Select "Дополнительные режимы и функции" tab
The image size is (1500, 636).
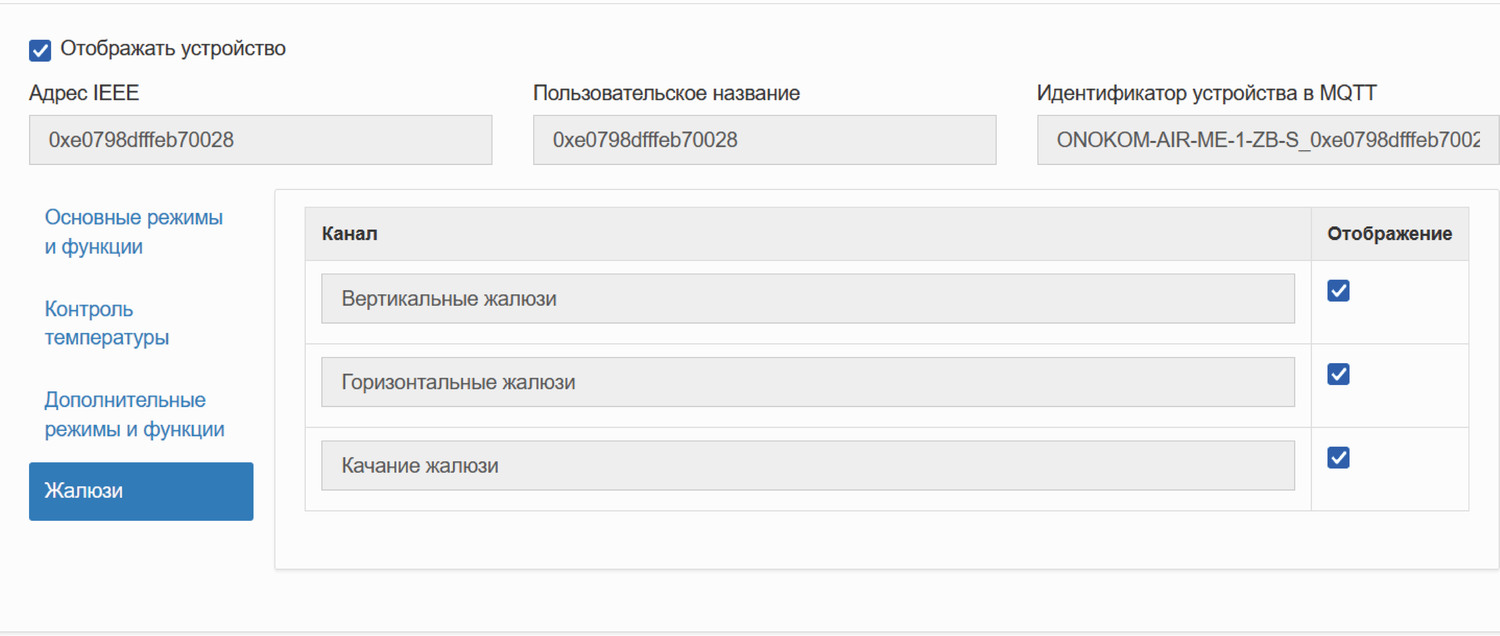[x=134, y=415]
